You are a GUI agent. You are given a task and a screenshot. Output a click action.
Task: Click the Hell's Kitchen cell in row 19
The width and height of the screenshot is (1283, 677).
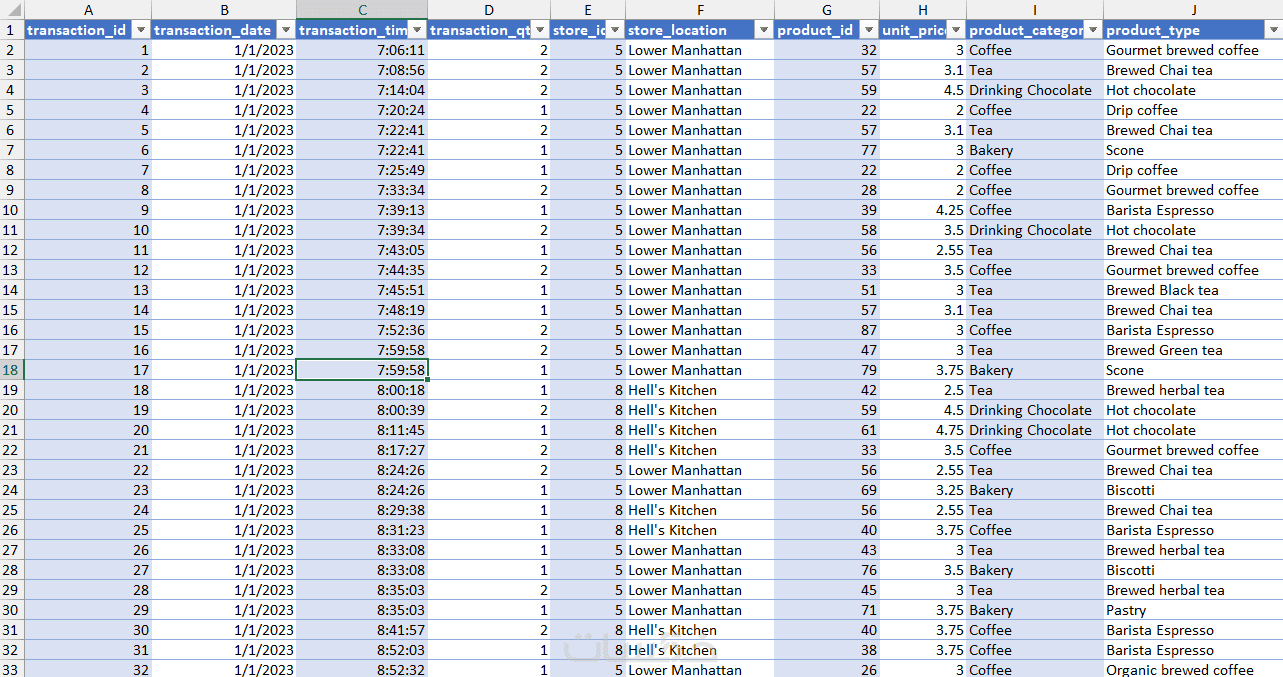(700, 390)
